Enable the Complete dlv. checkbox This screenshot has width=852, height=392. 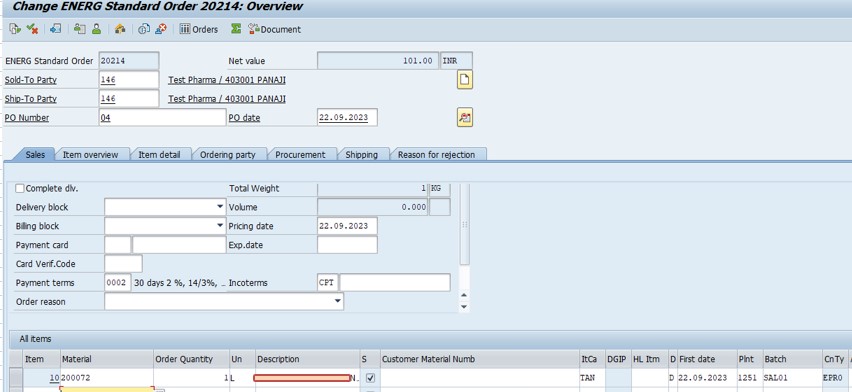(20, 189)
